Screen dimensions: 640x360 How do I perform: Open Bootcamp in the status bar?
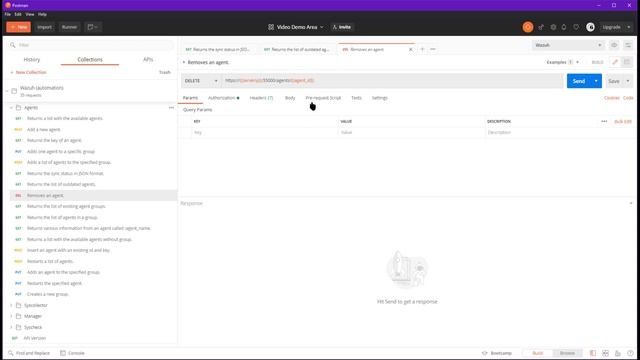tap(497, 353)
